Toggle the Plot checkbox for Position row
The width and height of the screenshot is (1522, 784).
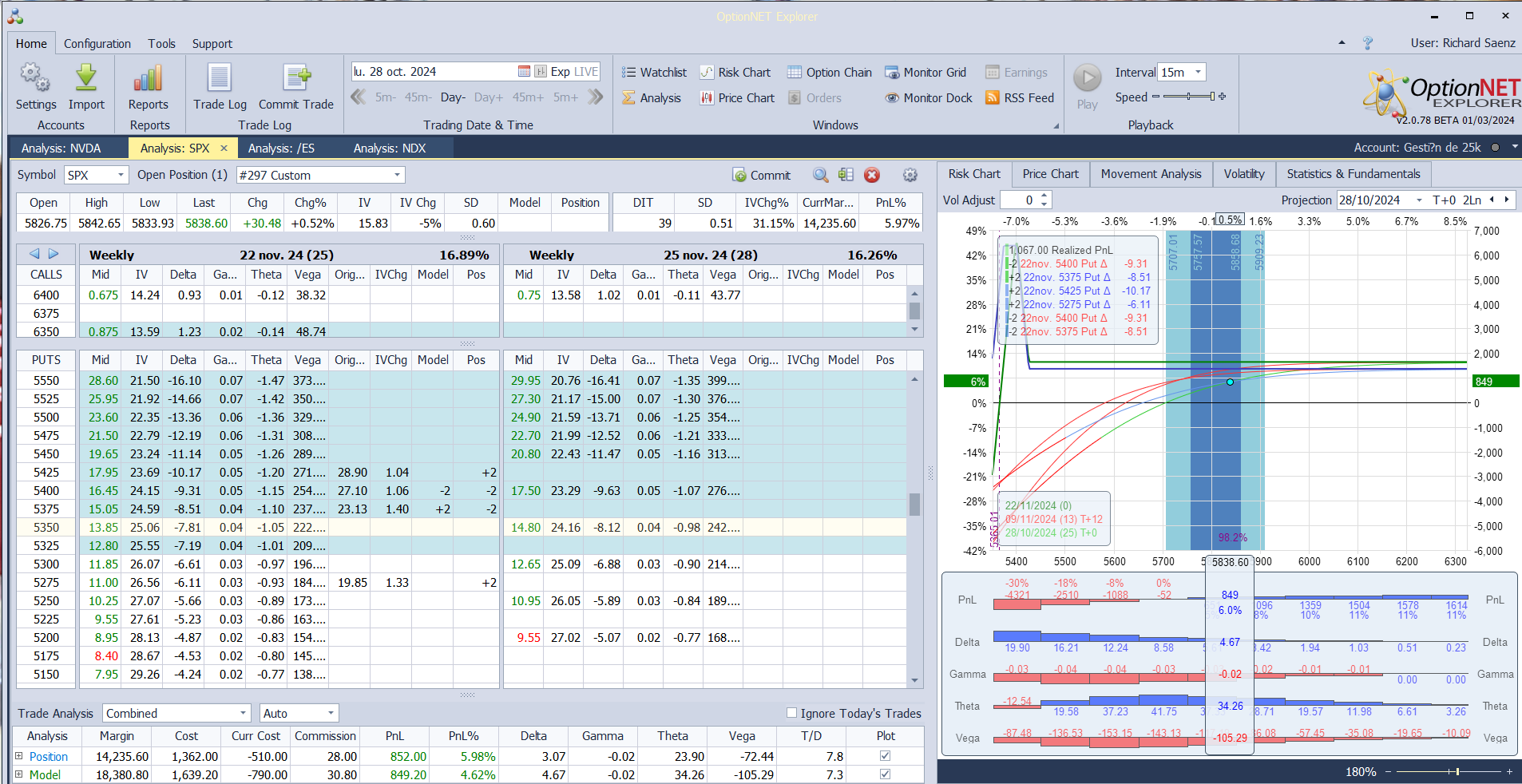[x=885, y=755]
